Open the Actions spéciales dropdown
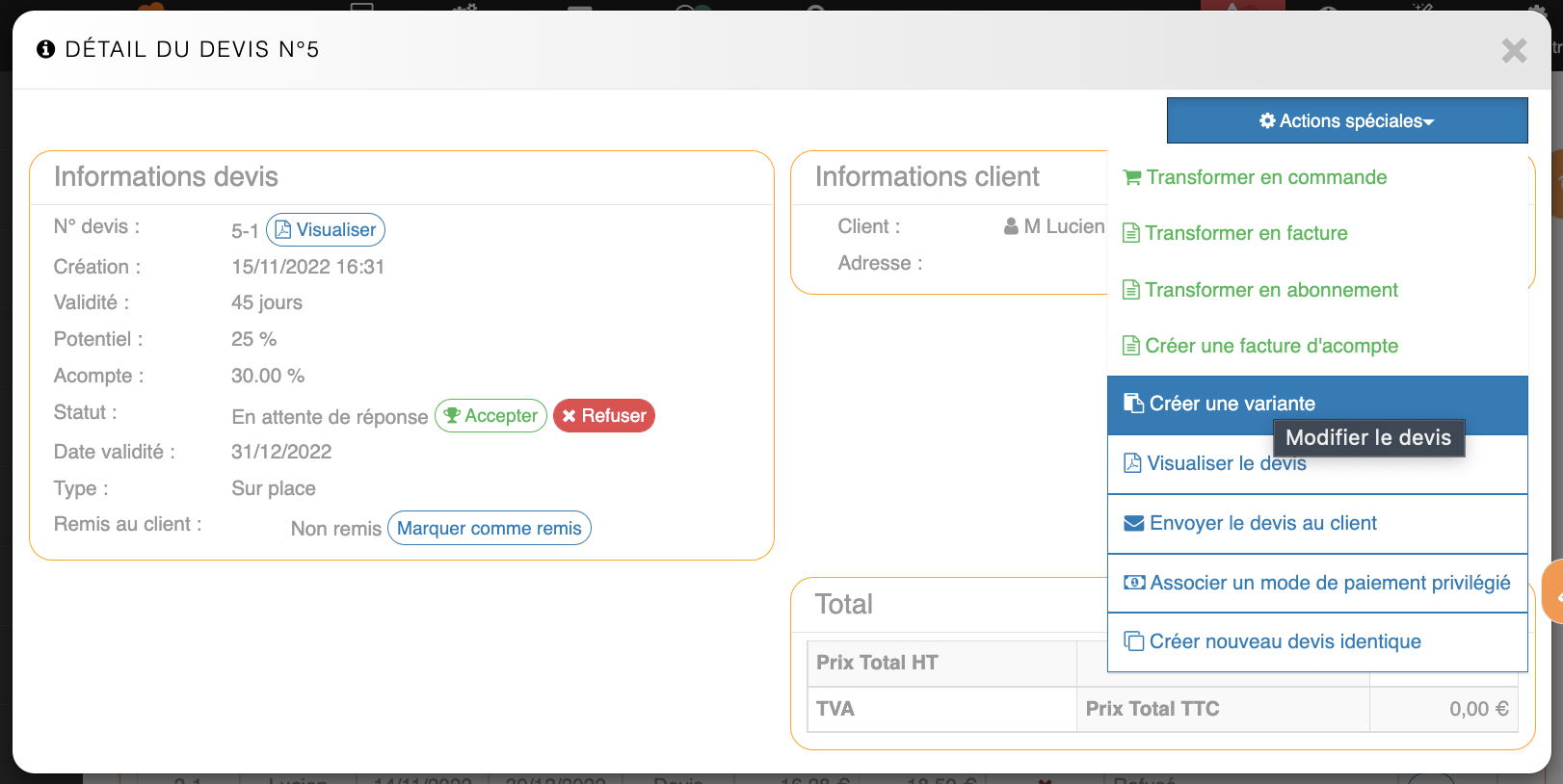The width and height of the screenshot is (1563, 784). pyautogui.click(x=1346, y=120)
